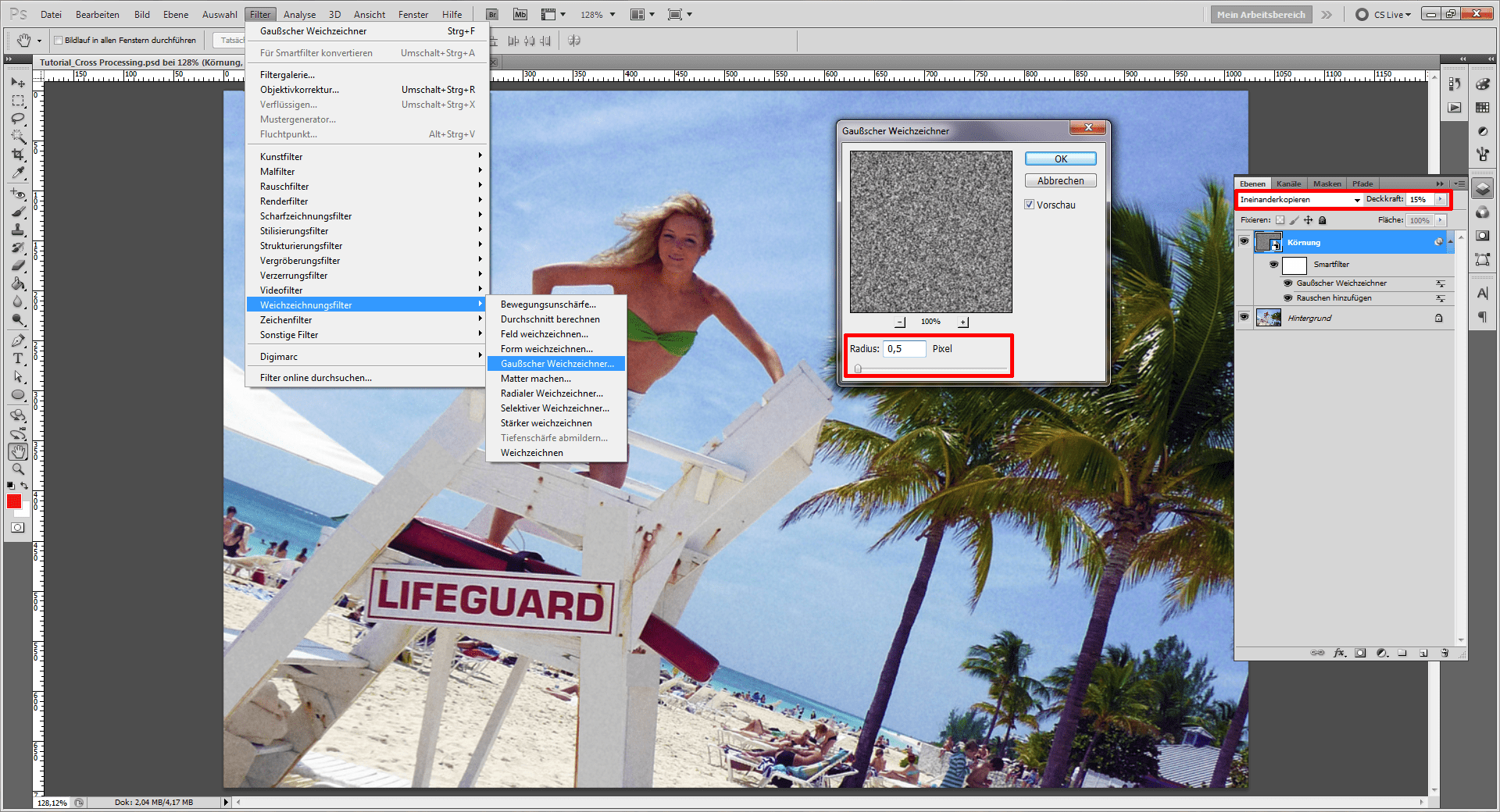
Task: Click the delete layer trash icon
Action: coord(1445,653)
